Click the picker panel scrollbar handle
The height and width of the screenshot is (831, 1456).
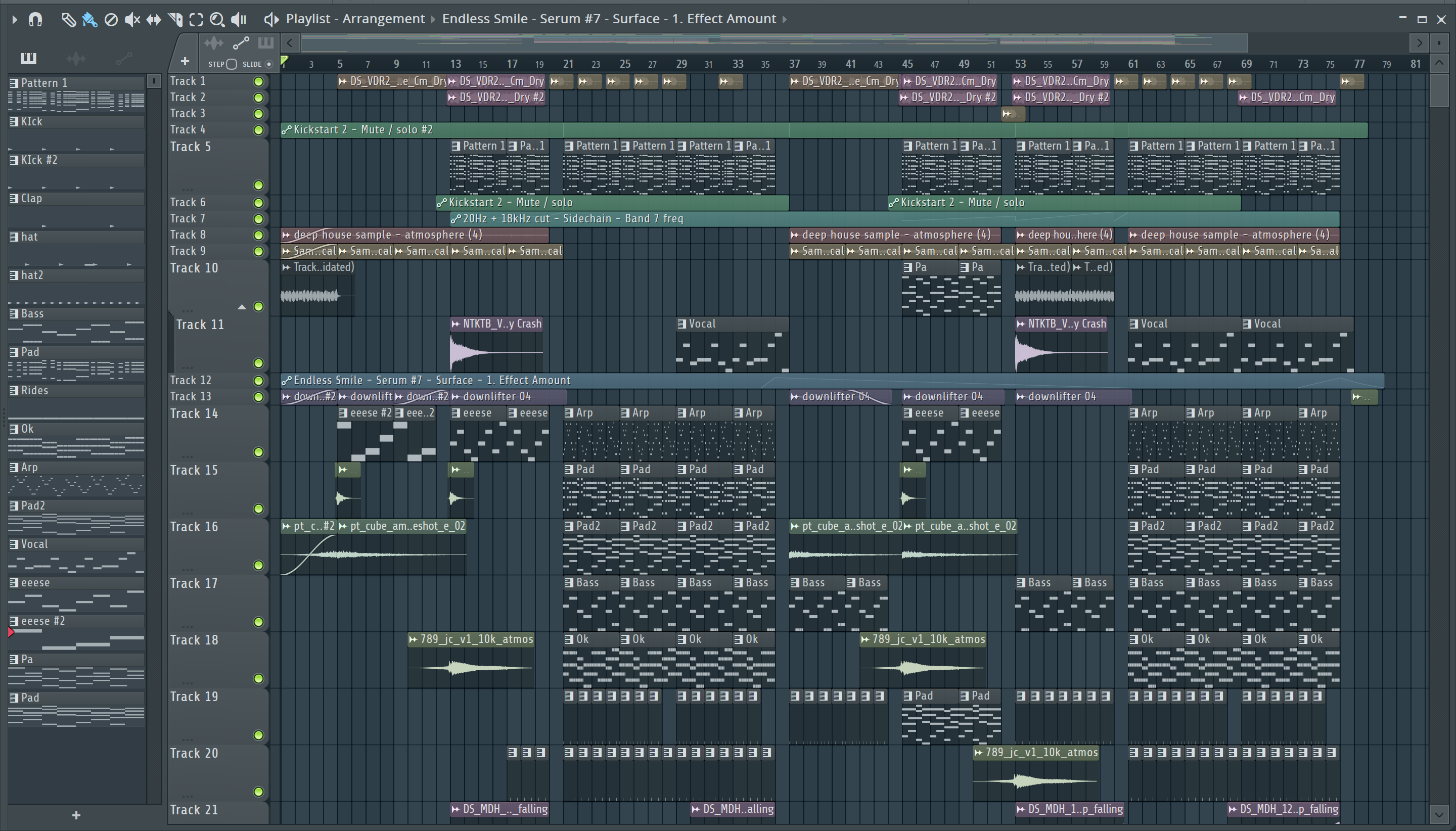pos(154,81)
